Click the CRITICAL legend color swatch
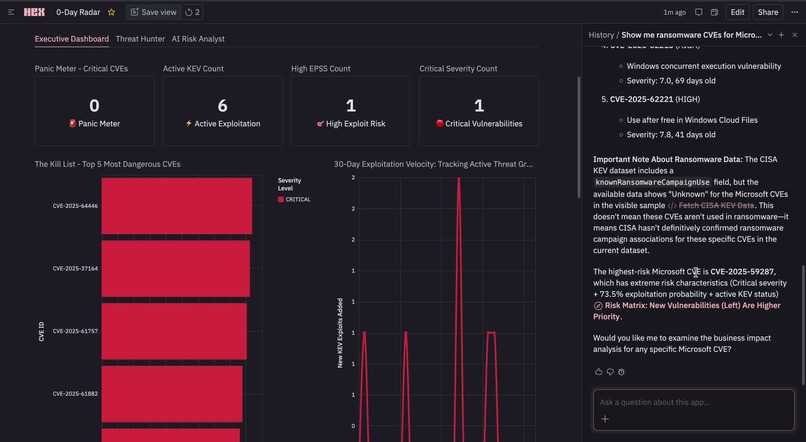Screen dimensions: 806x442 [281, 199]
